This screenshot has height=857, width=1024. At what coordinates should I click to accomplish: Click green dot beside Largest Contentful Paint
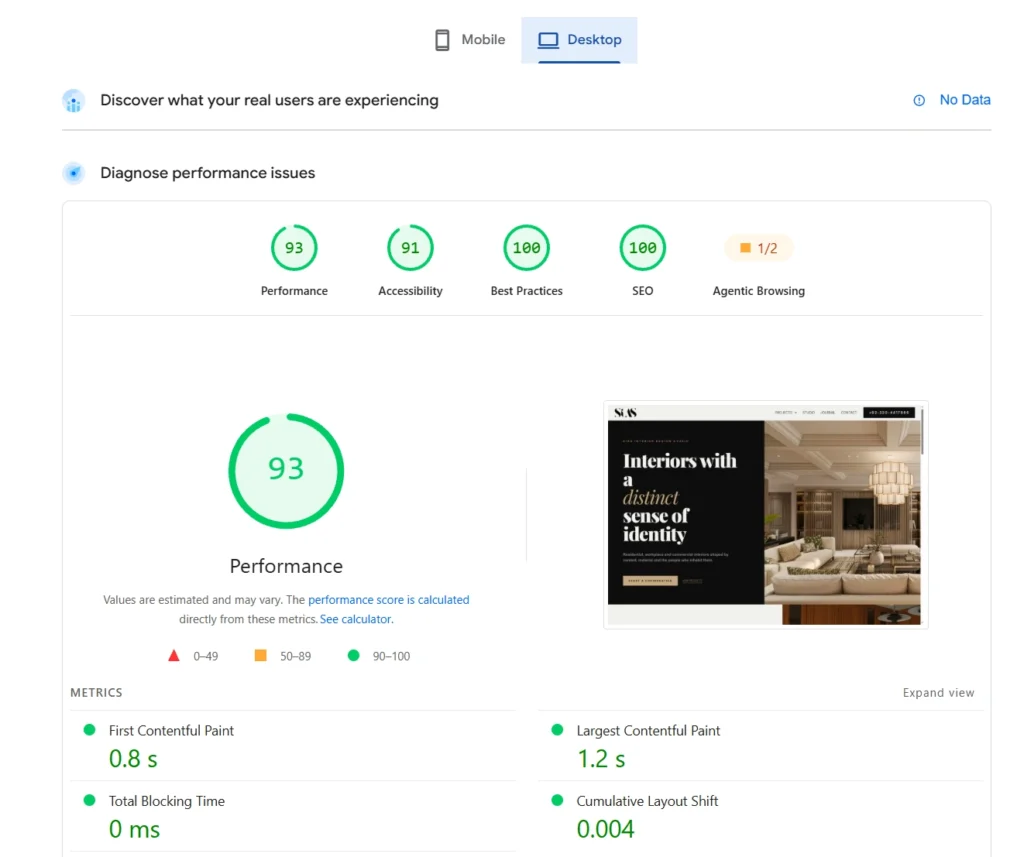557,730
